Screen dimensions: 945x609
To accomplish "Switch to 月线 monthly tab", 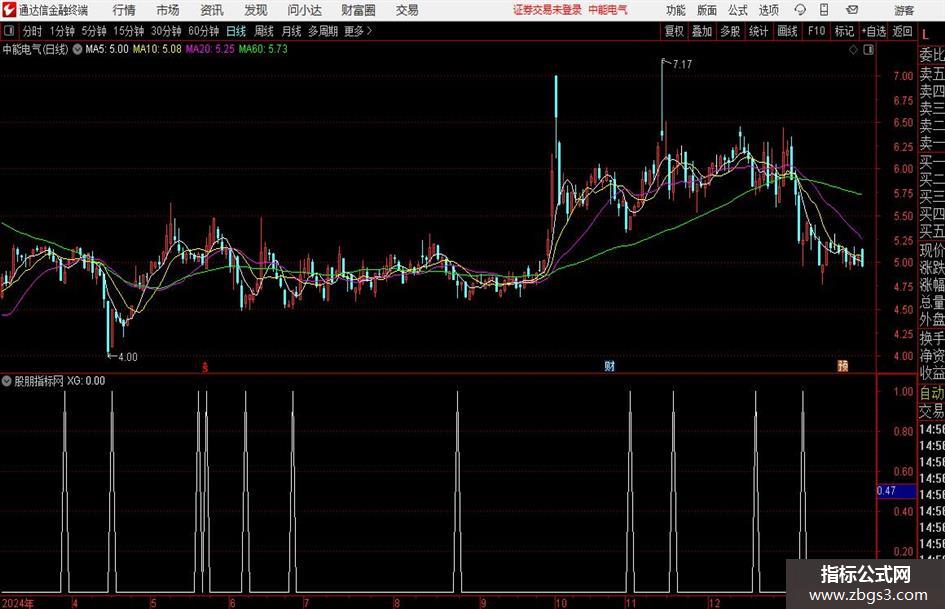I will pos(291,31).
